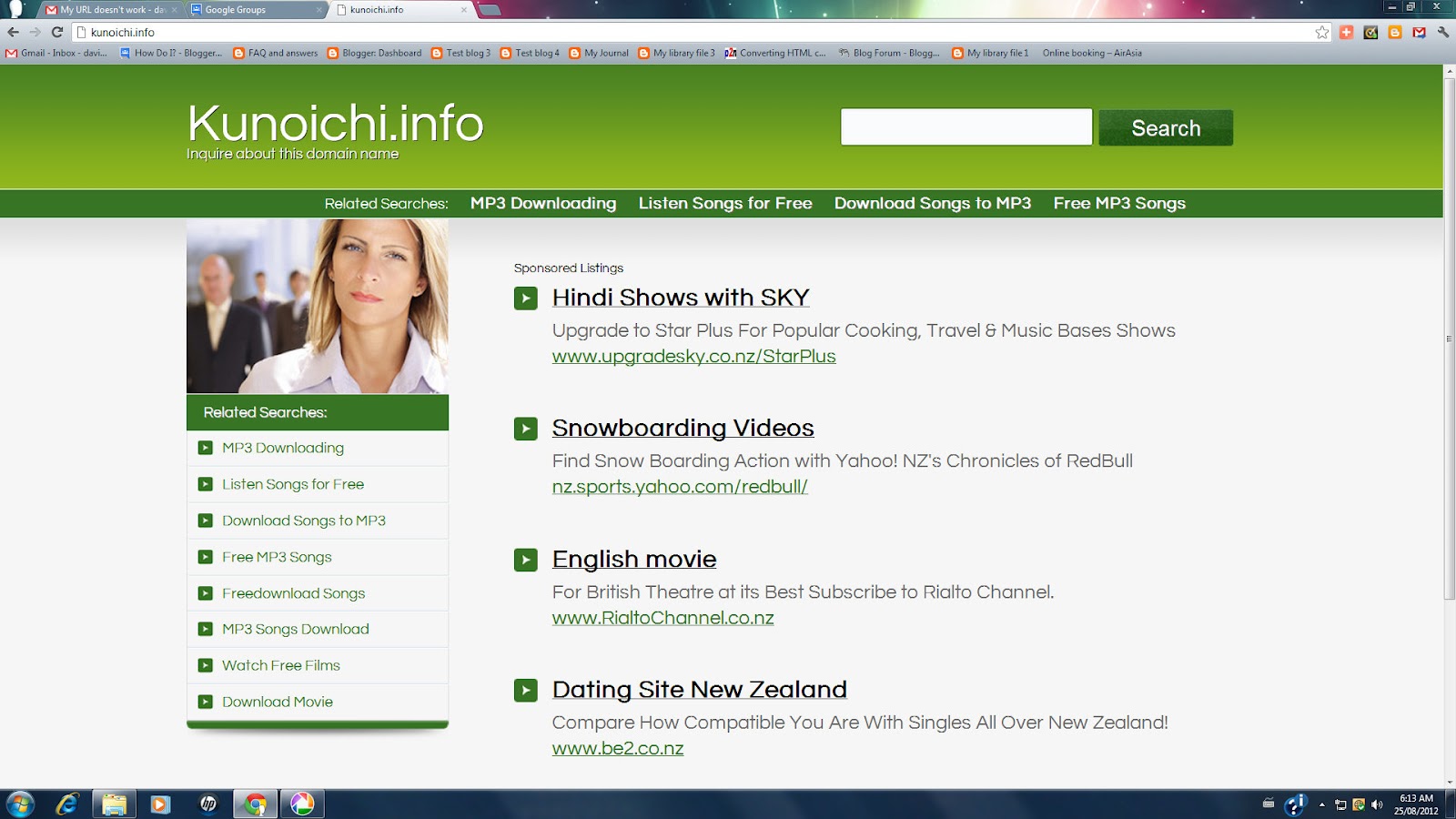This screenshot has height=819, width=1456.
Task: Visit www.upgradesky.co.nz/StarPlus link
Action: (693, 357)
